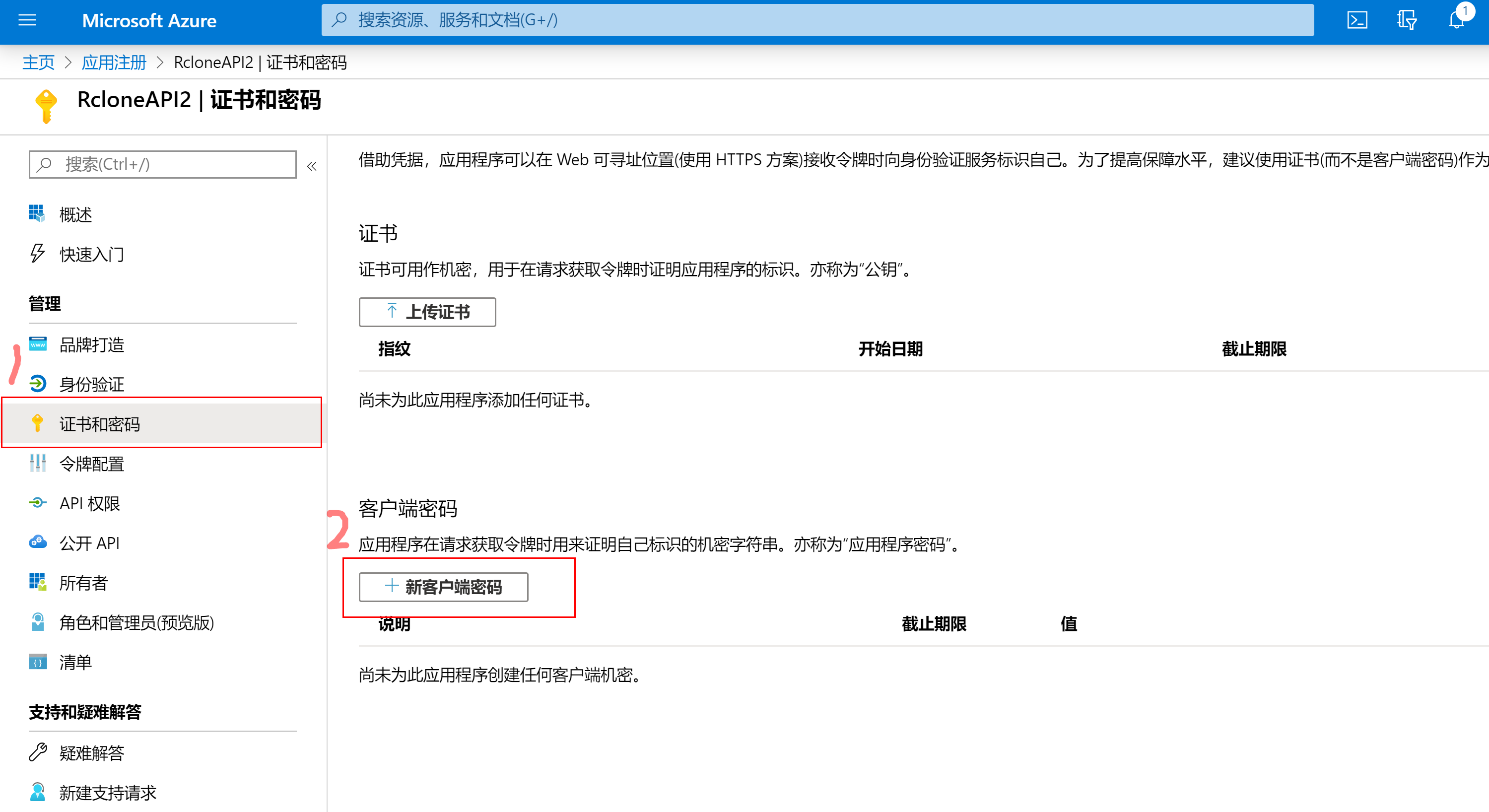Screen dimensions: 1489x812
Task: Click the 新客户端密码 button
Action: 443,587
